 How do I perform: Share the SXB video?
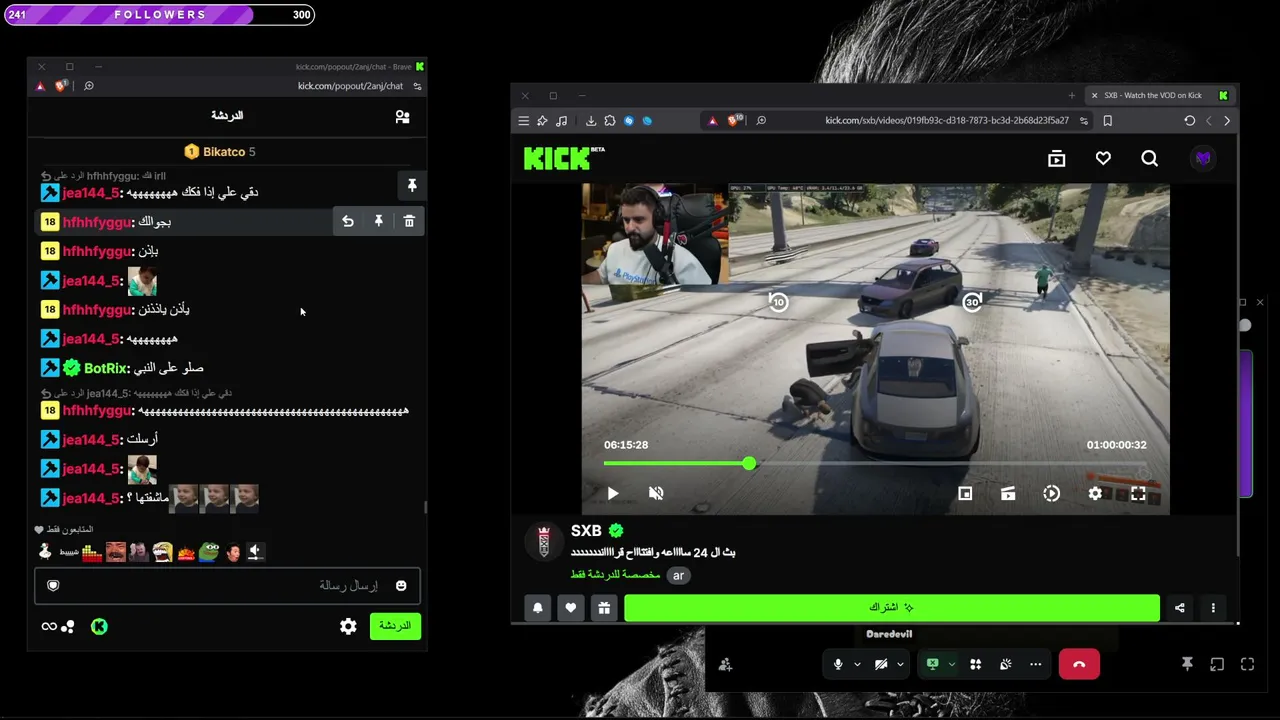1180,608
